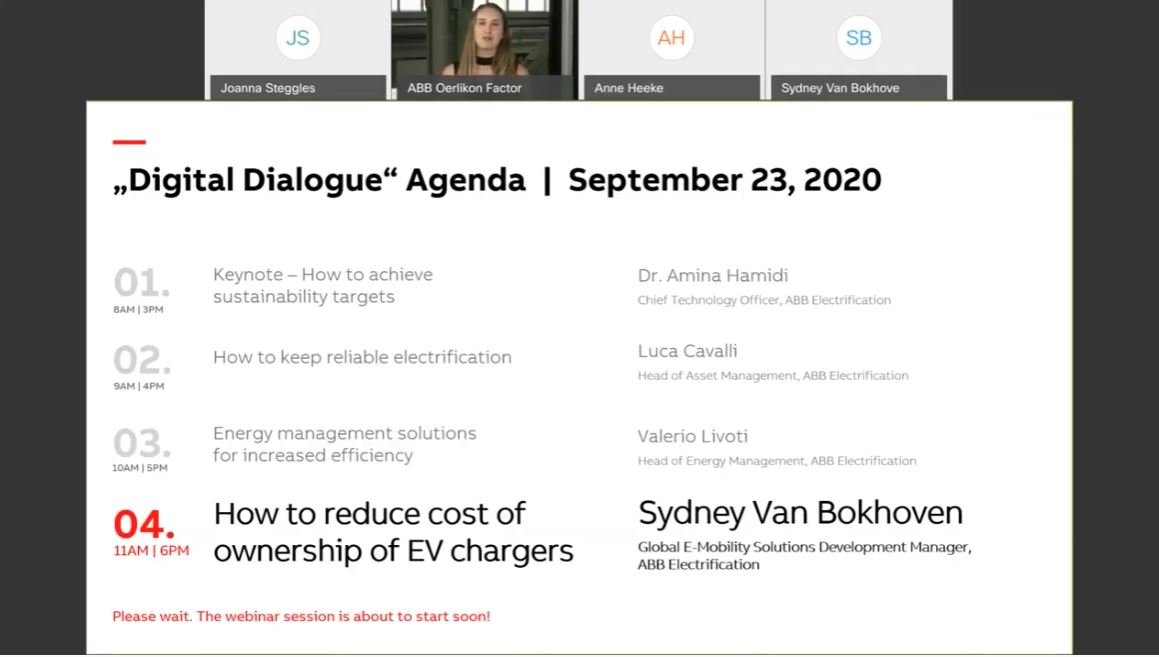
Task: Click speaker name Dr. Amina Hamidi
Action: [713, 276]
